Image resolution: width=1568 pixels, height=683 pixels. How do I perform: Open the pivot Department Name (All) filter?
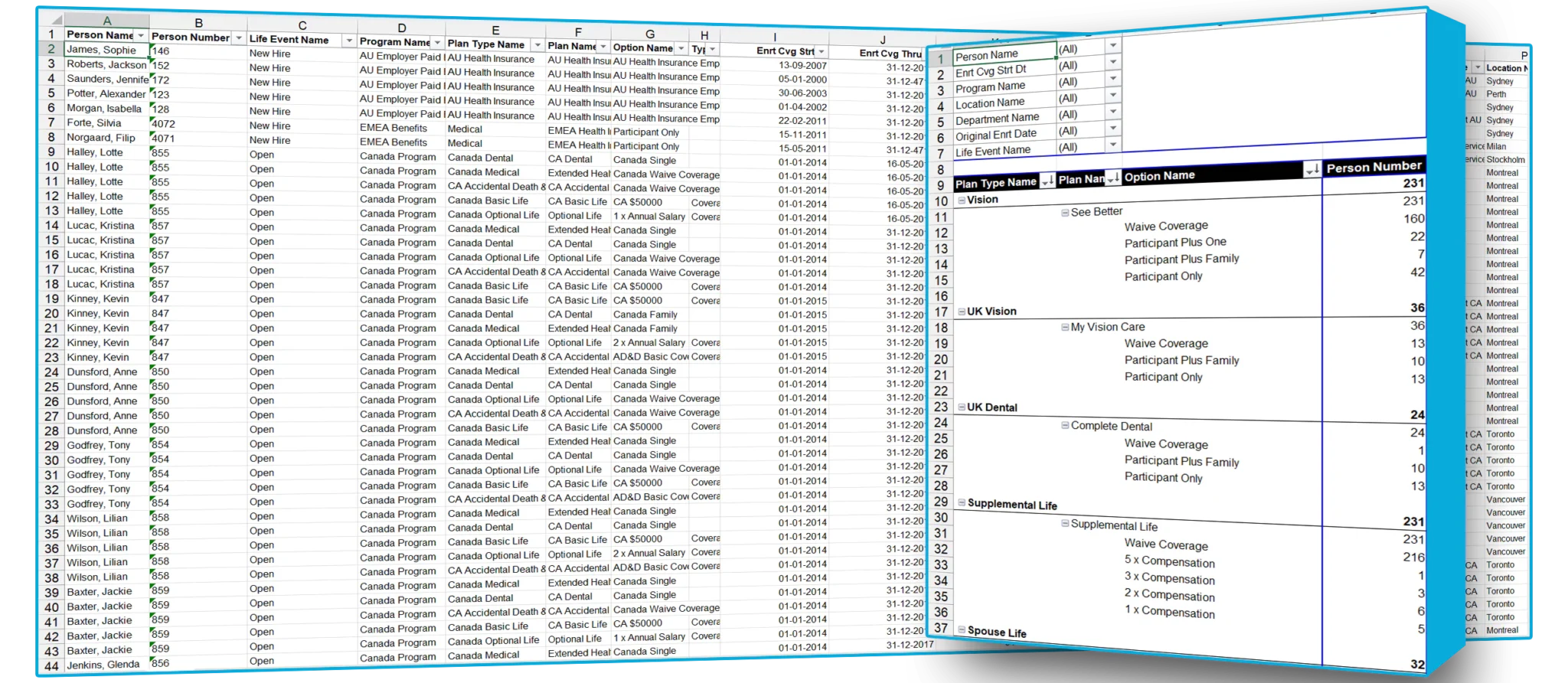click(x=1113, y=113)
